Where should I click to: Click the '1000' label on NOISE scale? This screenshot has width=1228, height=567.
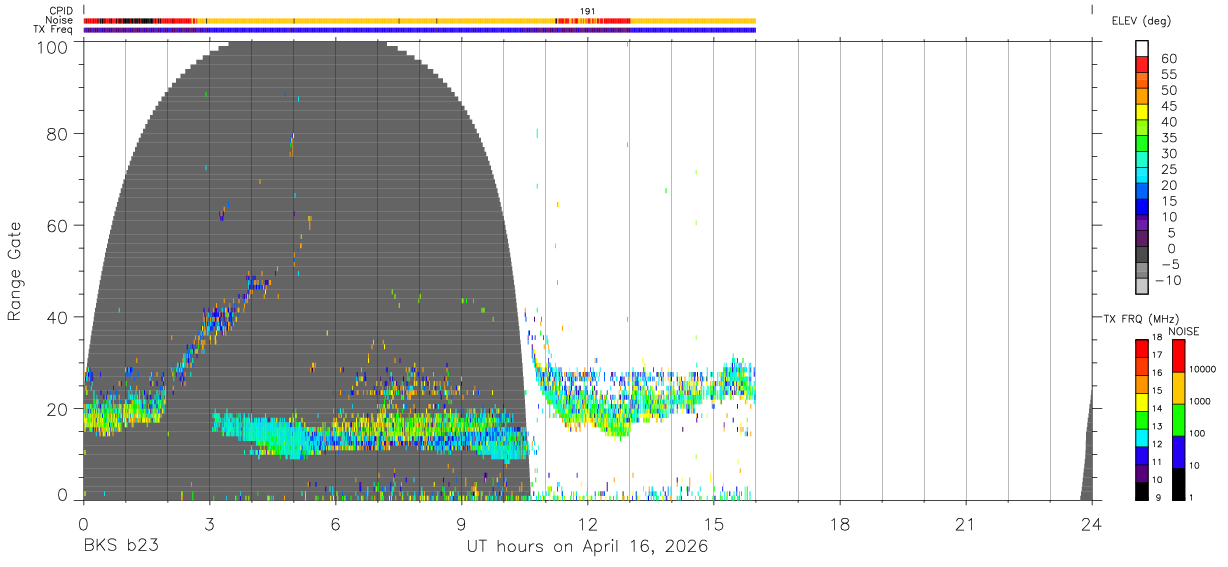[1202, 402]
